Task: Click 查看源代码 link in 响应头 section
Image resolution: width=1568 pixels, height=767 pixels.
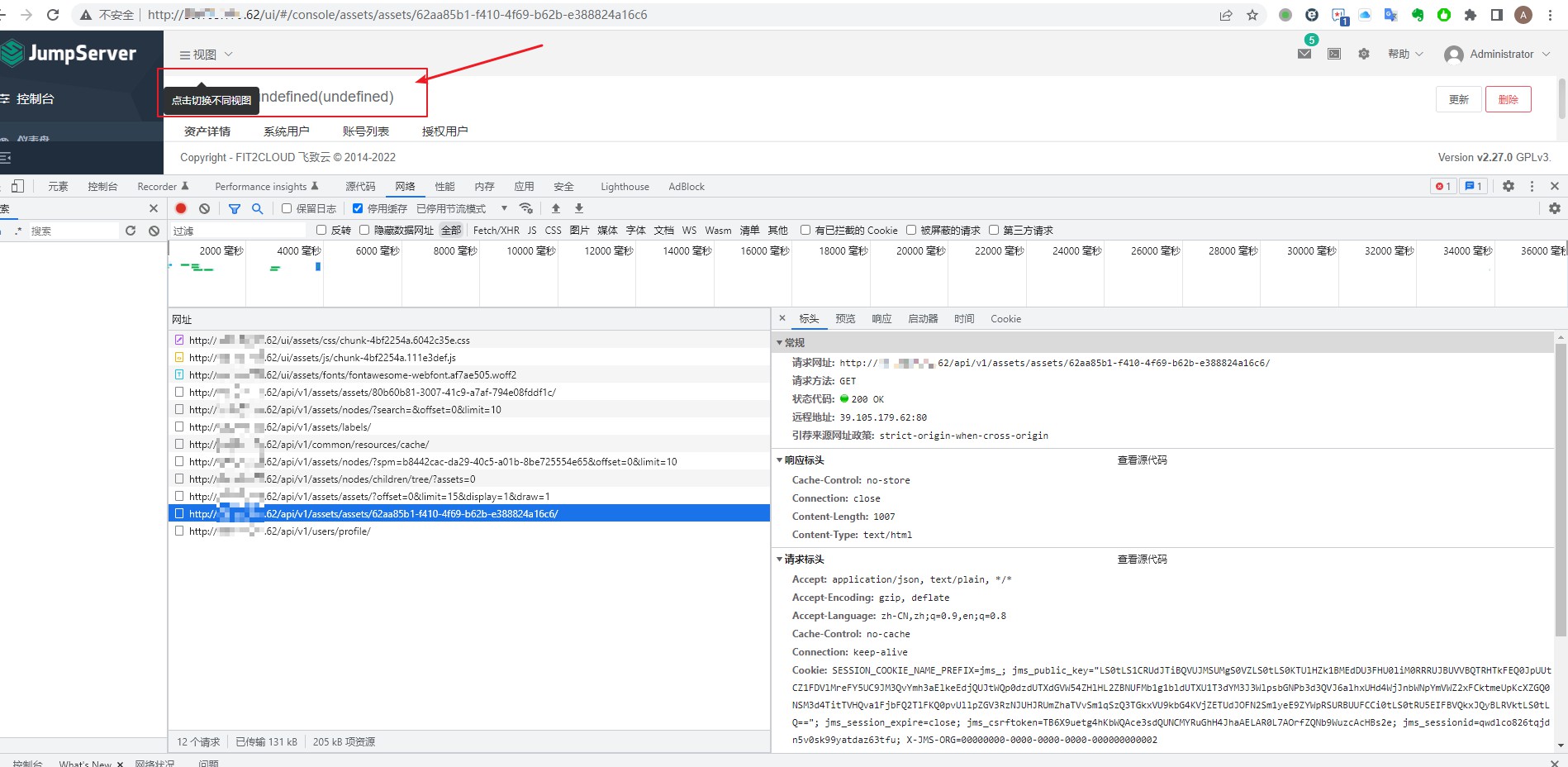Action: coord(1141,460)
